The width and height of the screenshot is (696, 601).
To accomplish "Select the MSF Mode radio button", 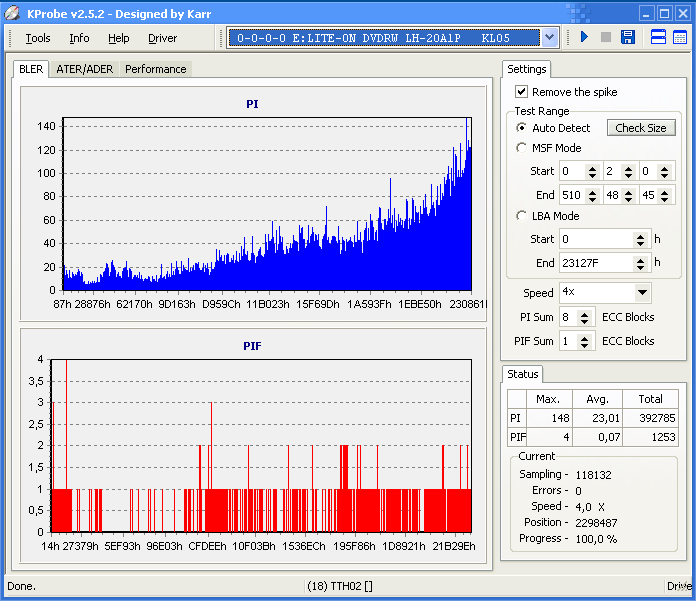I will click(521, 148).
